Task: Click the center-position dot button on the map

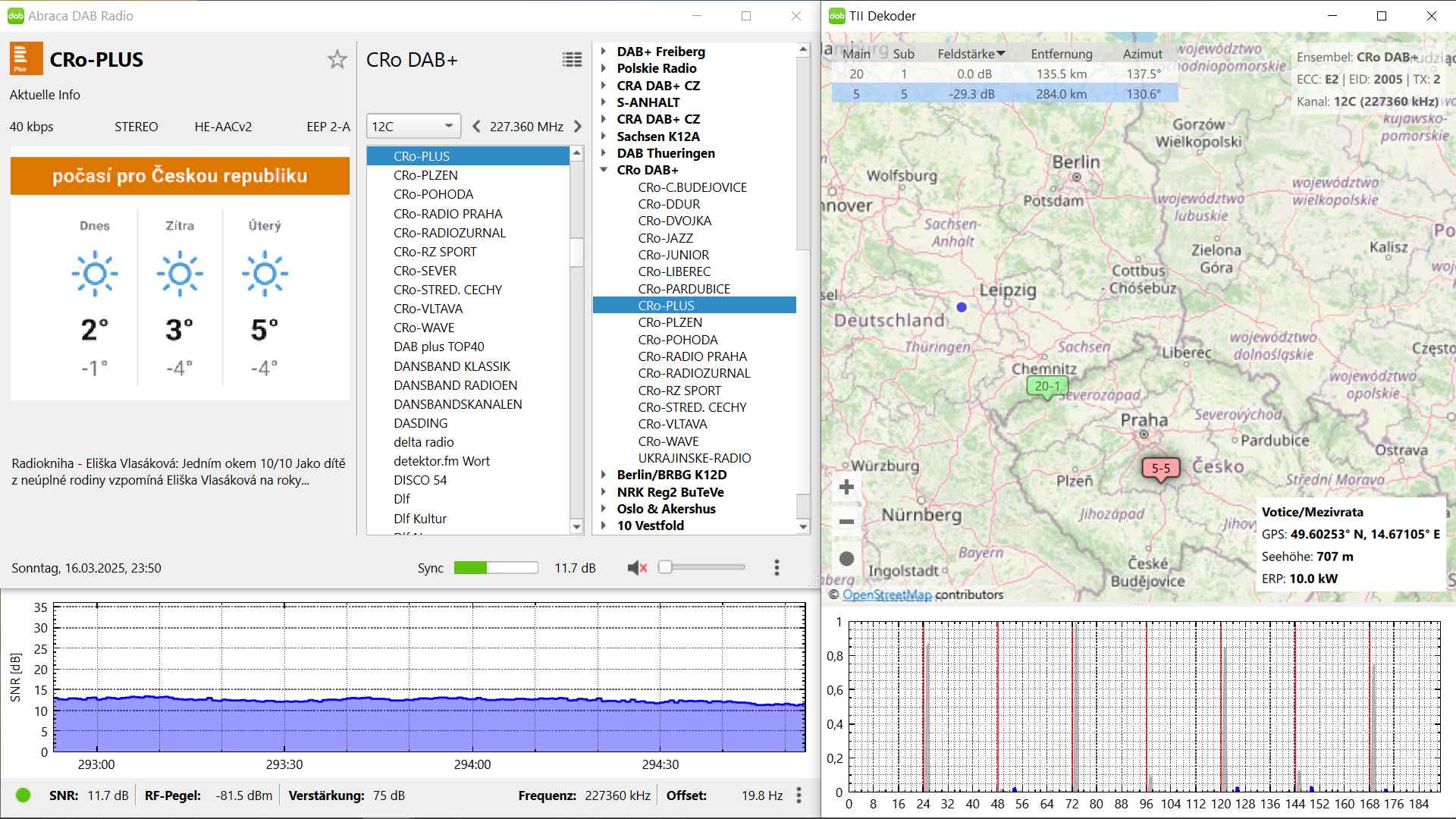Action: coord(847,559)
